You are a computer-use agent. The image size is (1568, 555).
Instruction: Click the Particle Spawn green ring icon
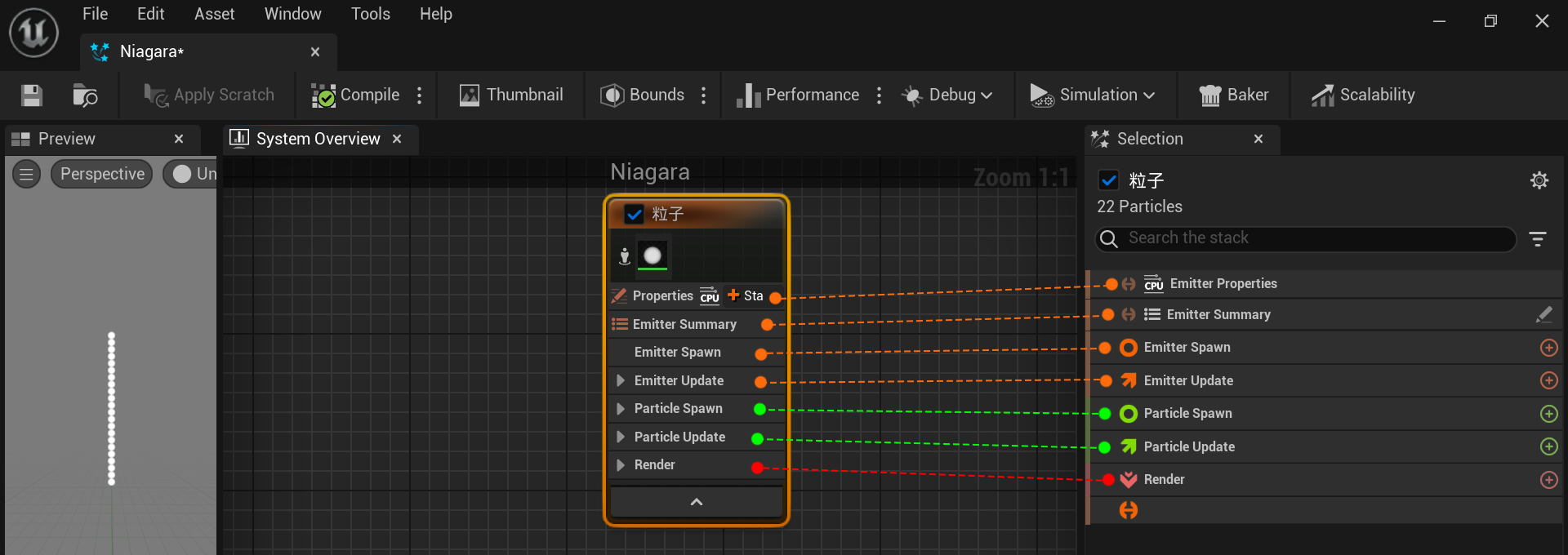[1129, 414]
